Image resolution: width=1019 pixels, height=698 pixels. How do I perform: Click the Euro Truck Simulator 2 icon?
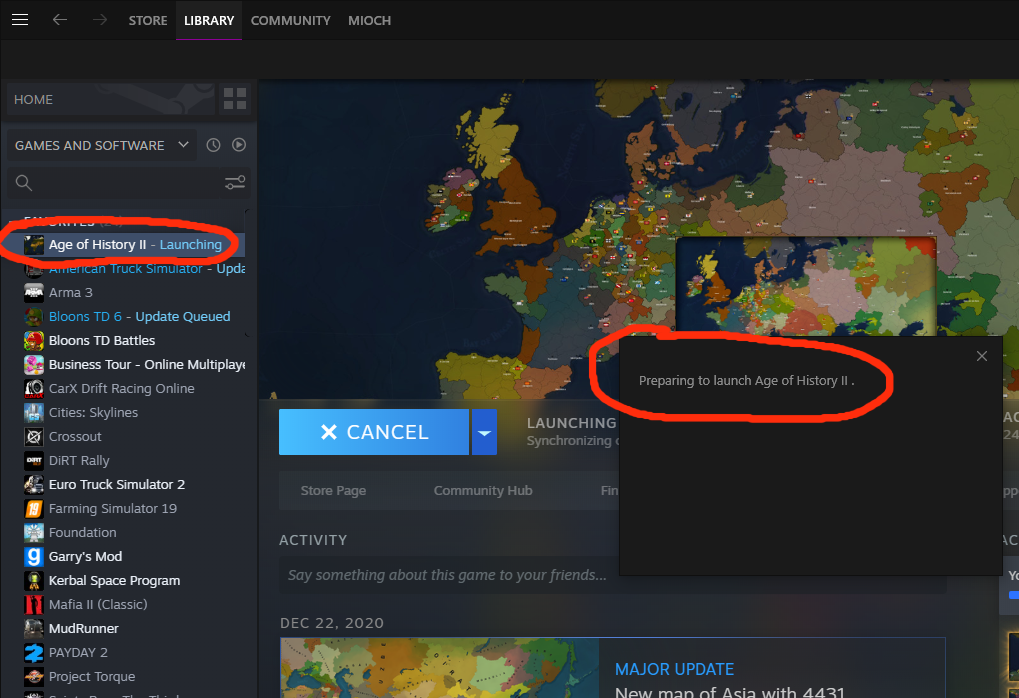point(34,485)
